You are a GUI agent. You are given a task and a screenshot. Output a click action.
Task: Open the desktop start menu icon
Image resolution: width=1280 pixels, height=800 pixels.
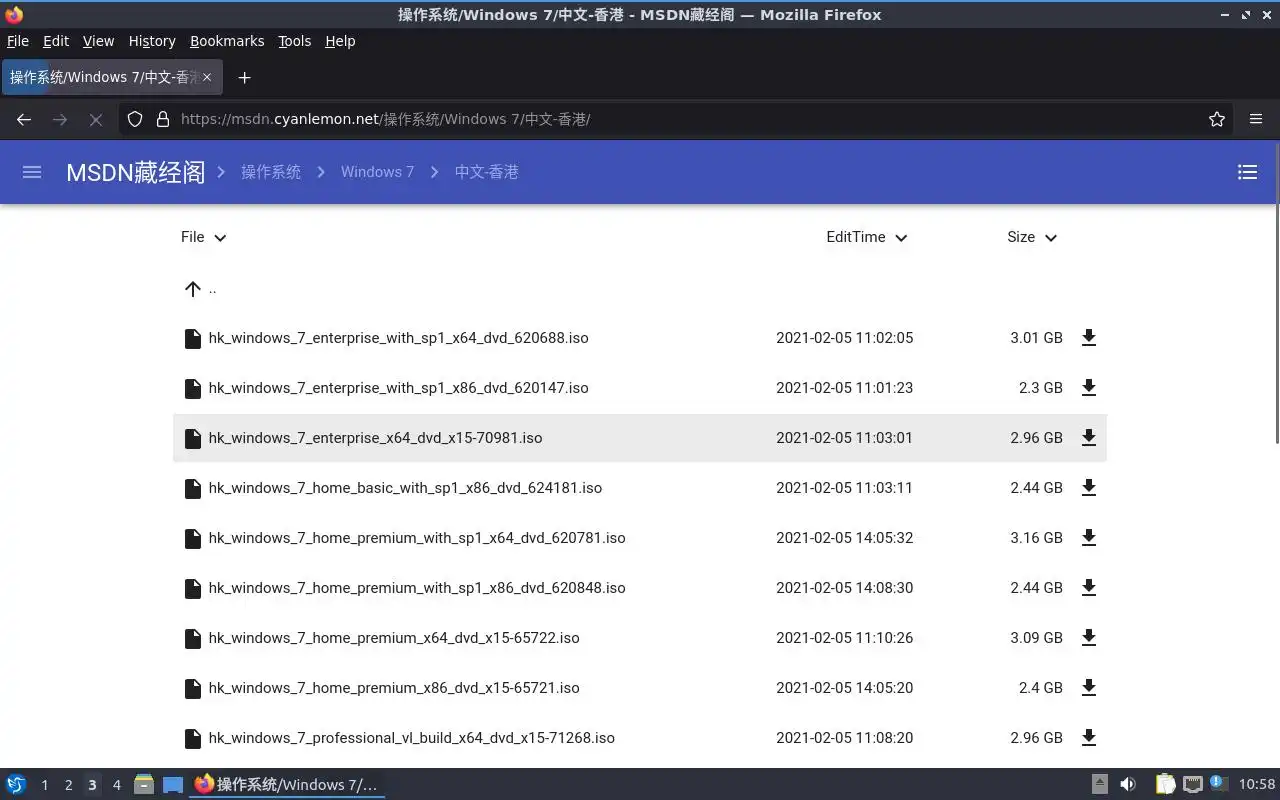(x=16, y=785)
